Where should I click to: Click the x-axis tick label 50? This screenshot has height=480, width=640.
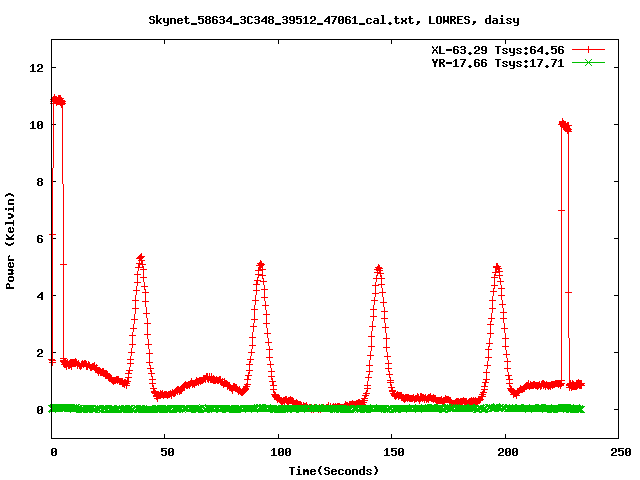click(x=167, y=452)
